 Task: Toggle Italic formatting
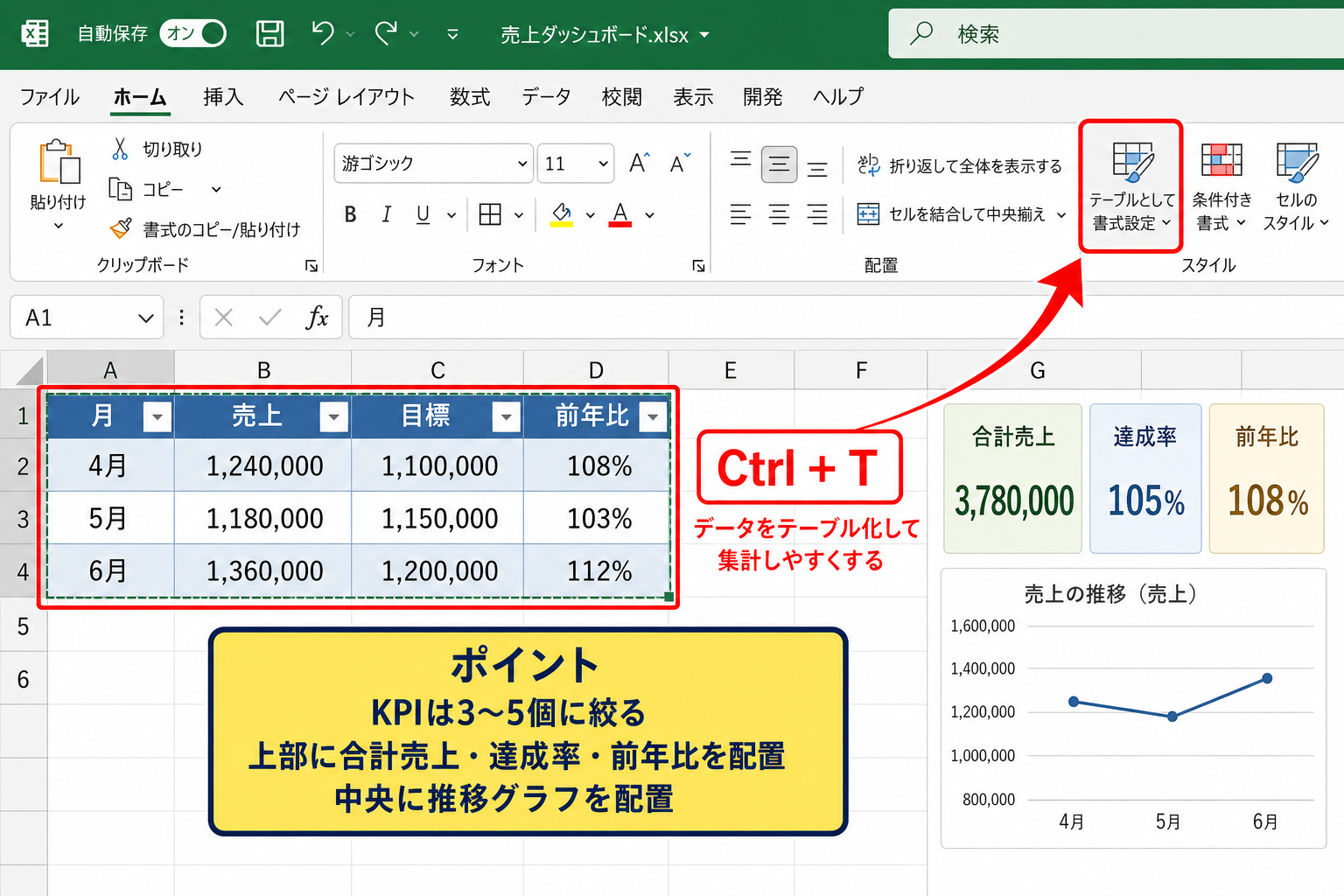[386, 214]
